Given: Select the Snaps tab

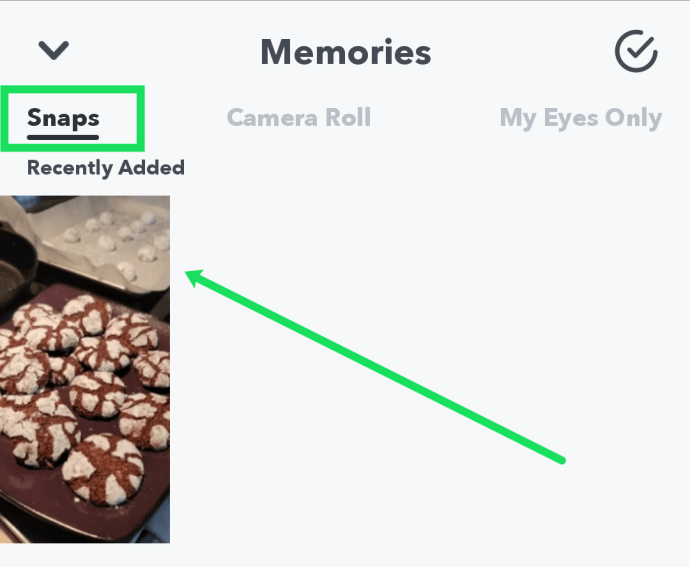Looking at the screenshot, I should [x=63, y=117].
